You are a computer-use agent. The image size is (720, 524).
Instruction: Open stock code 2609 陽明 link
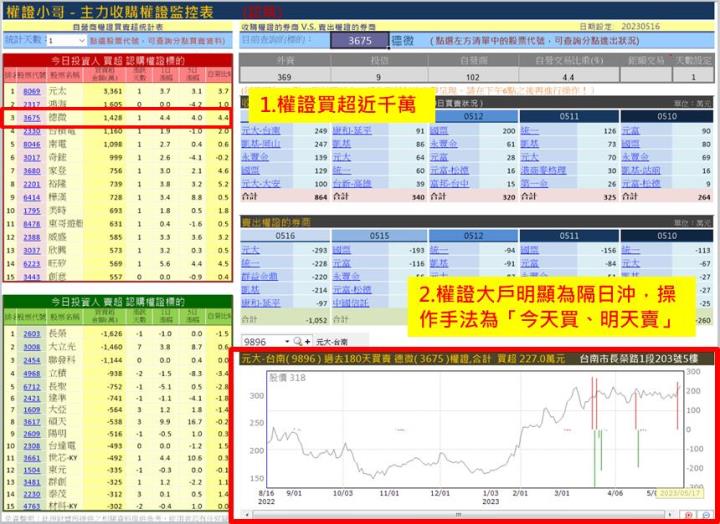[32, 434]
